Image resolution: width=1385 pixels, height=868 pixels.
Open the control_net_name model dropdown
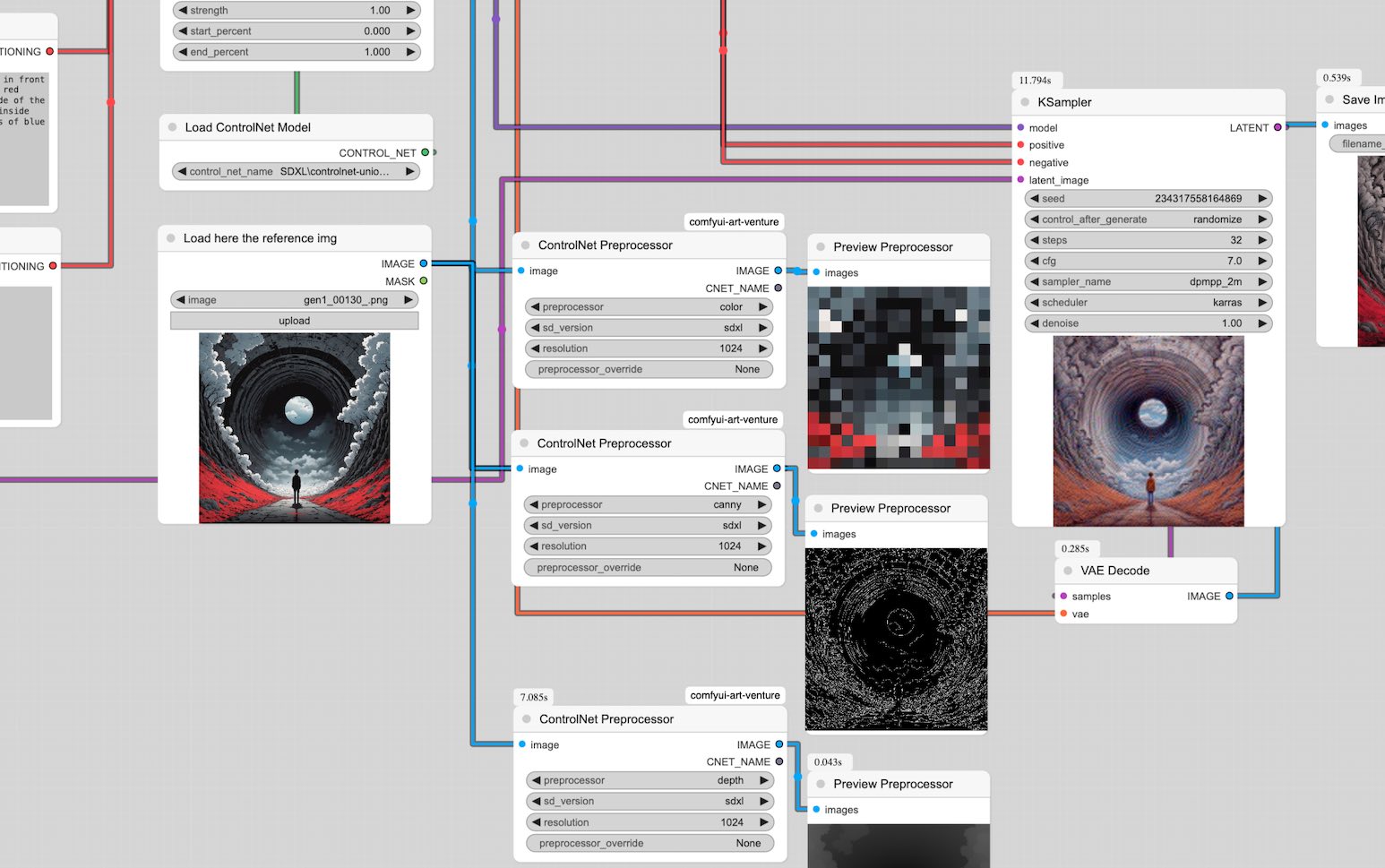[x=296, y=171]
